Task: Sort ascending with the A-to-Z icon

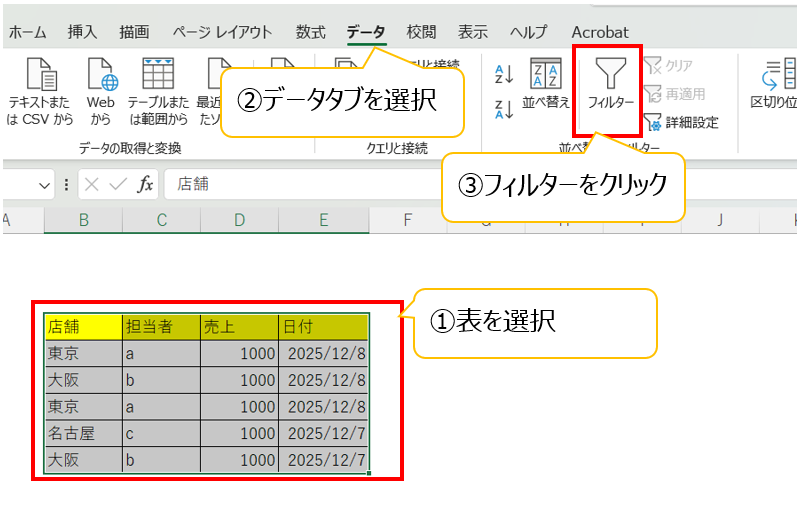Action: [504, 73]
